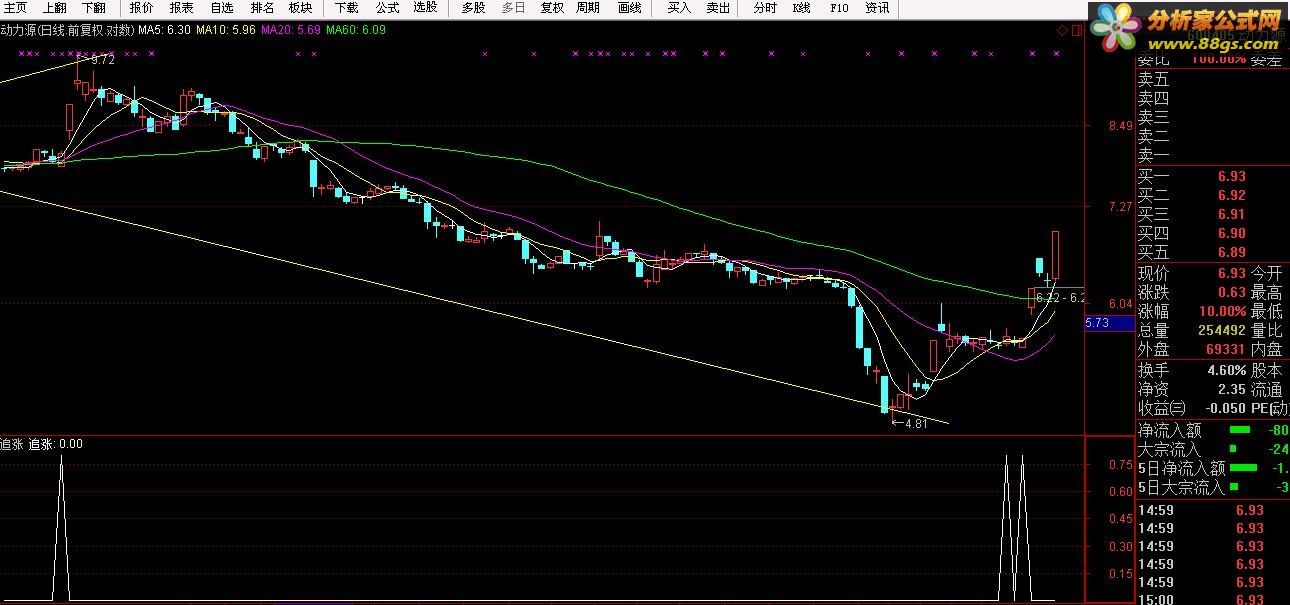Change the 周期 chart period
Screen dimensions: 1290x605
589,8
